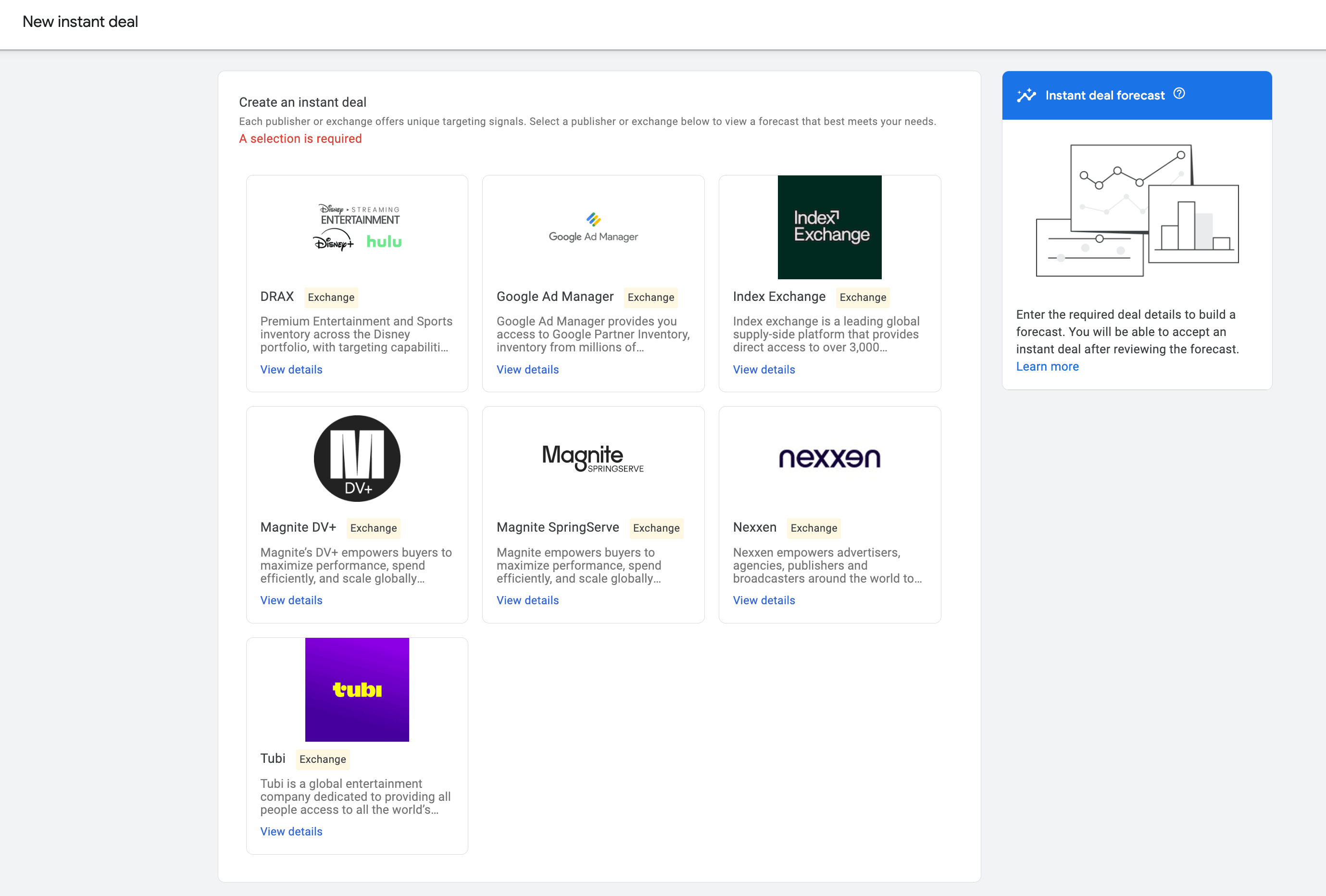Image resolution: width=1326 pixels, height=896 pixels.
Task: Click the forecast charts illustration
Action: (x=1137, y=211)
